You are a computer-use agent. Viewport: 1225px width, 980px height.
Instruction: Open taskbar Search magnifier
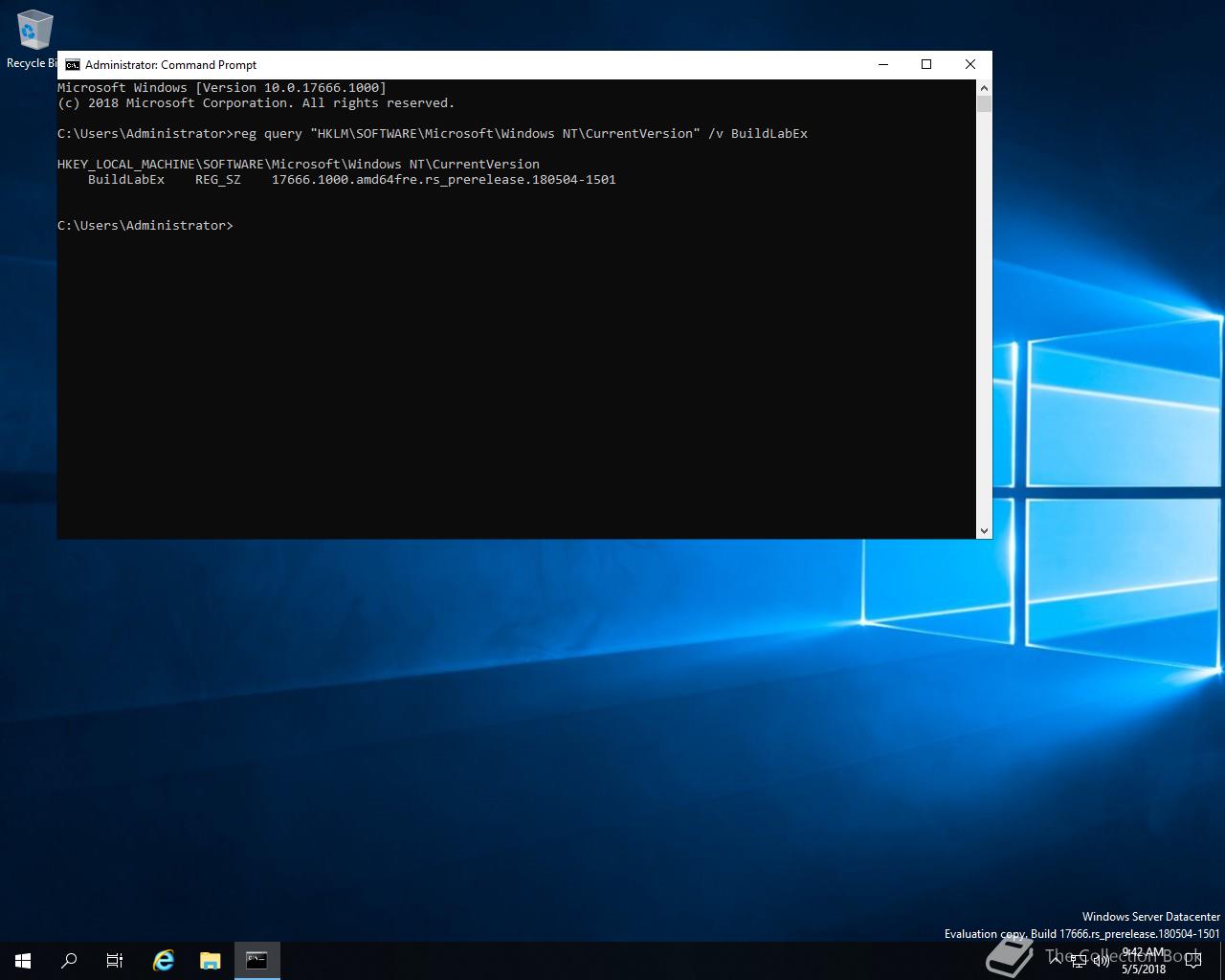(x=69, y=961)
